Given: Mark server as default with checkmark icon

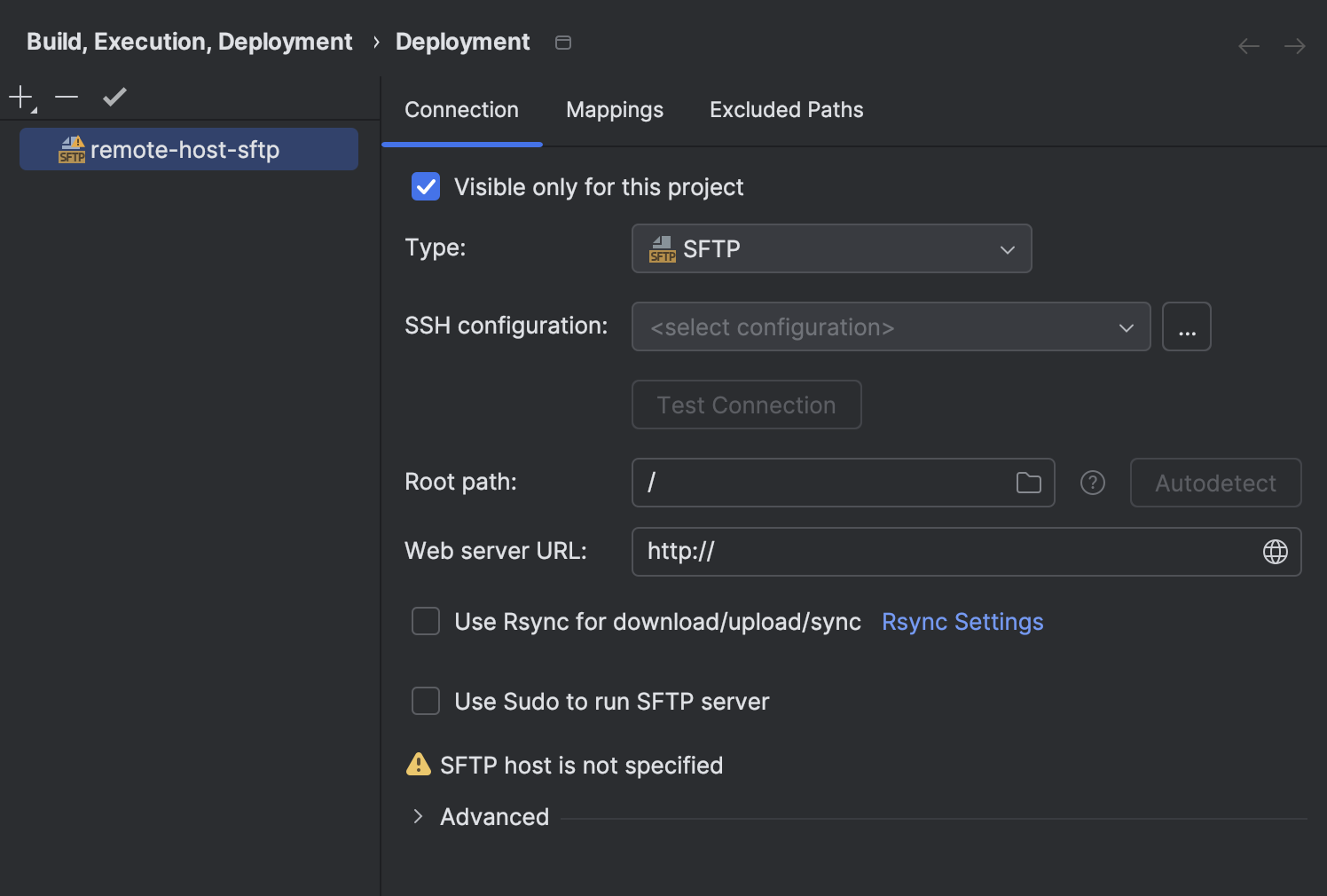Looking at the screenshot, I should 114,97.
